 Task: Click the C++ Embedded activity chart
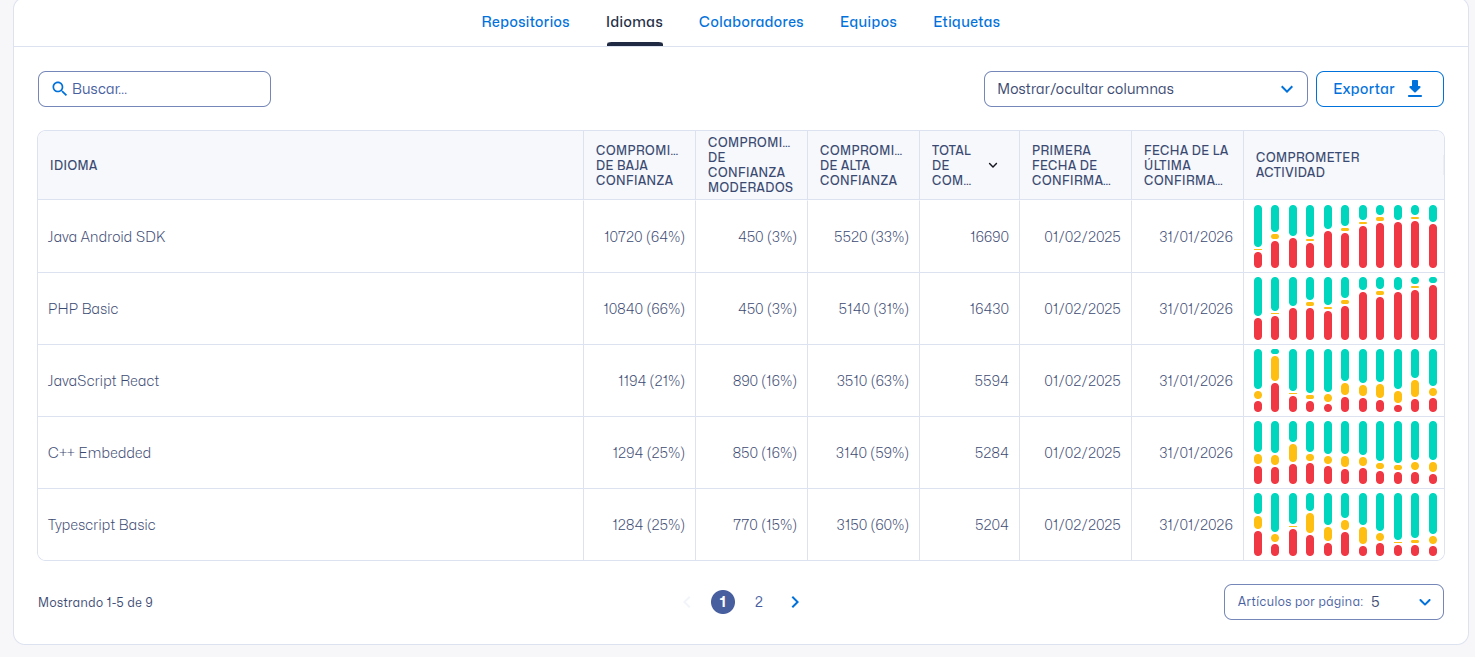[1344, 453]
